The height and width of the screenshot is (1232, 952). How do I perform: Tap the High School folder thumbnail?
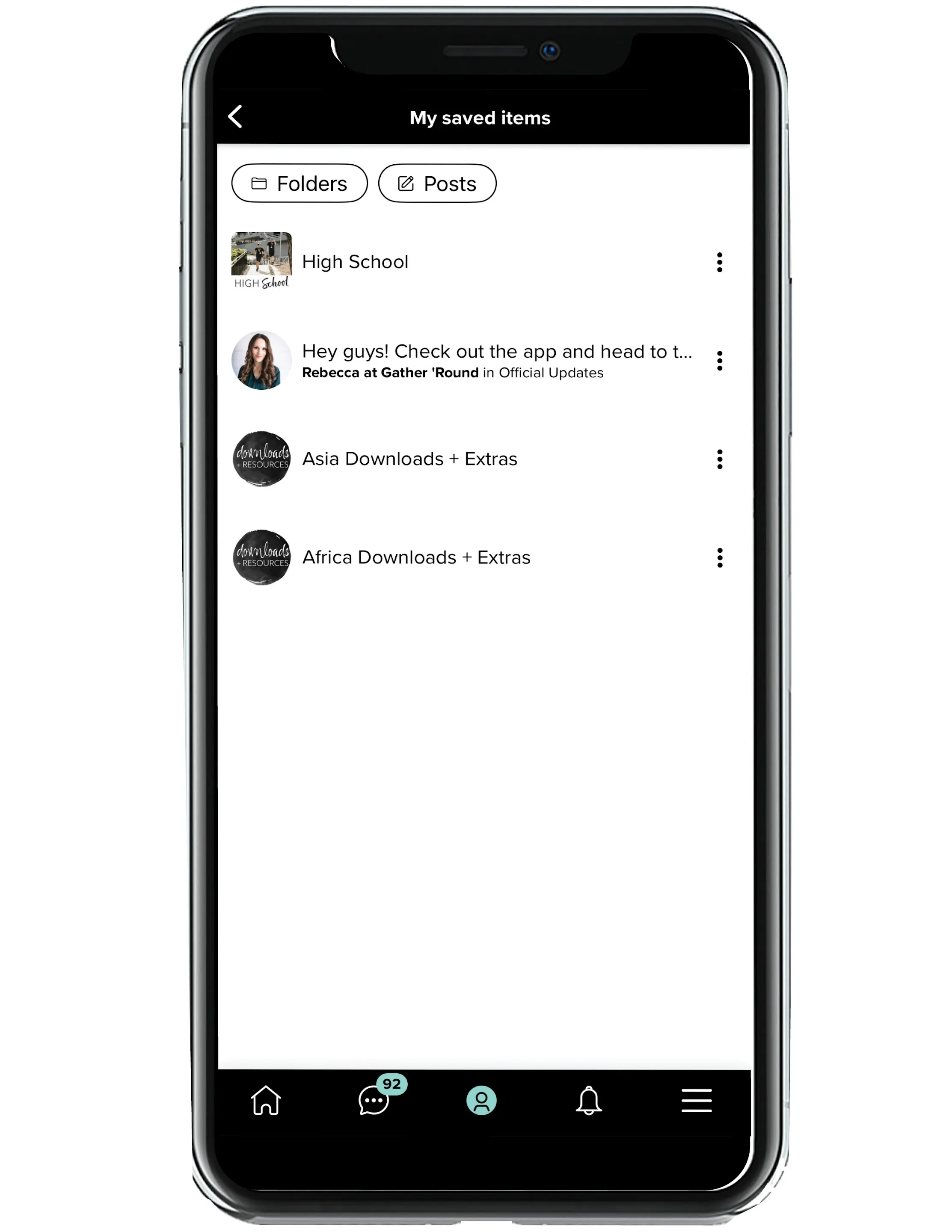point(261,261)
